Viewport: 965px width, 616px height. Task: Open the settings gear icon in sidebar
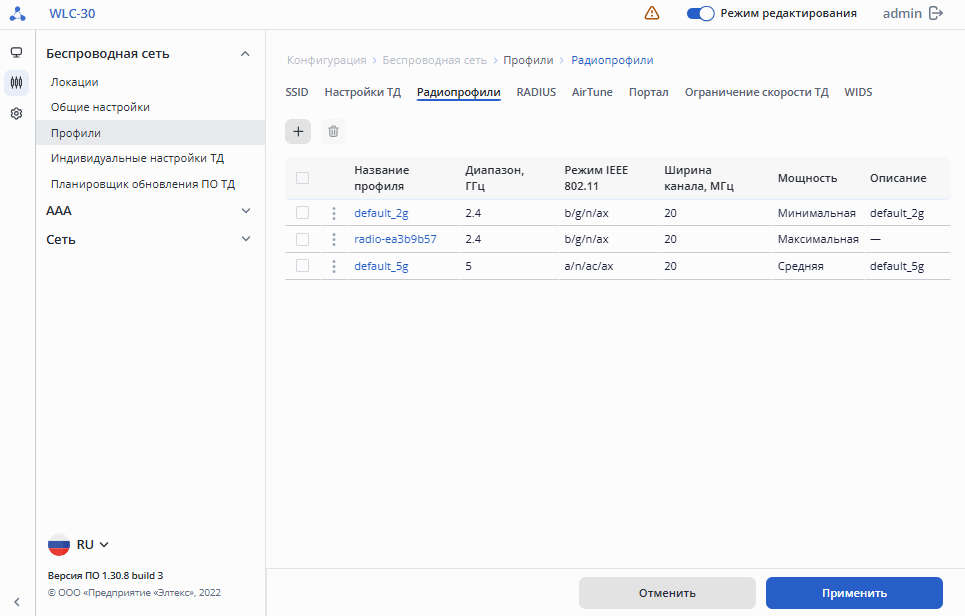pos(16,114)
